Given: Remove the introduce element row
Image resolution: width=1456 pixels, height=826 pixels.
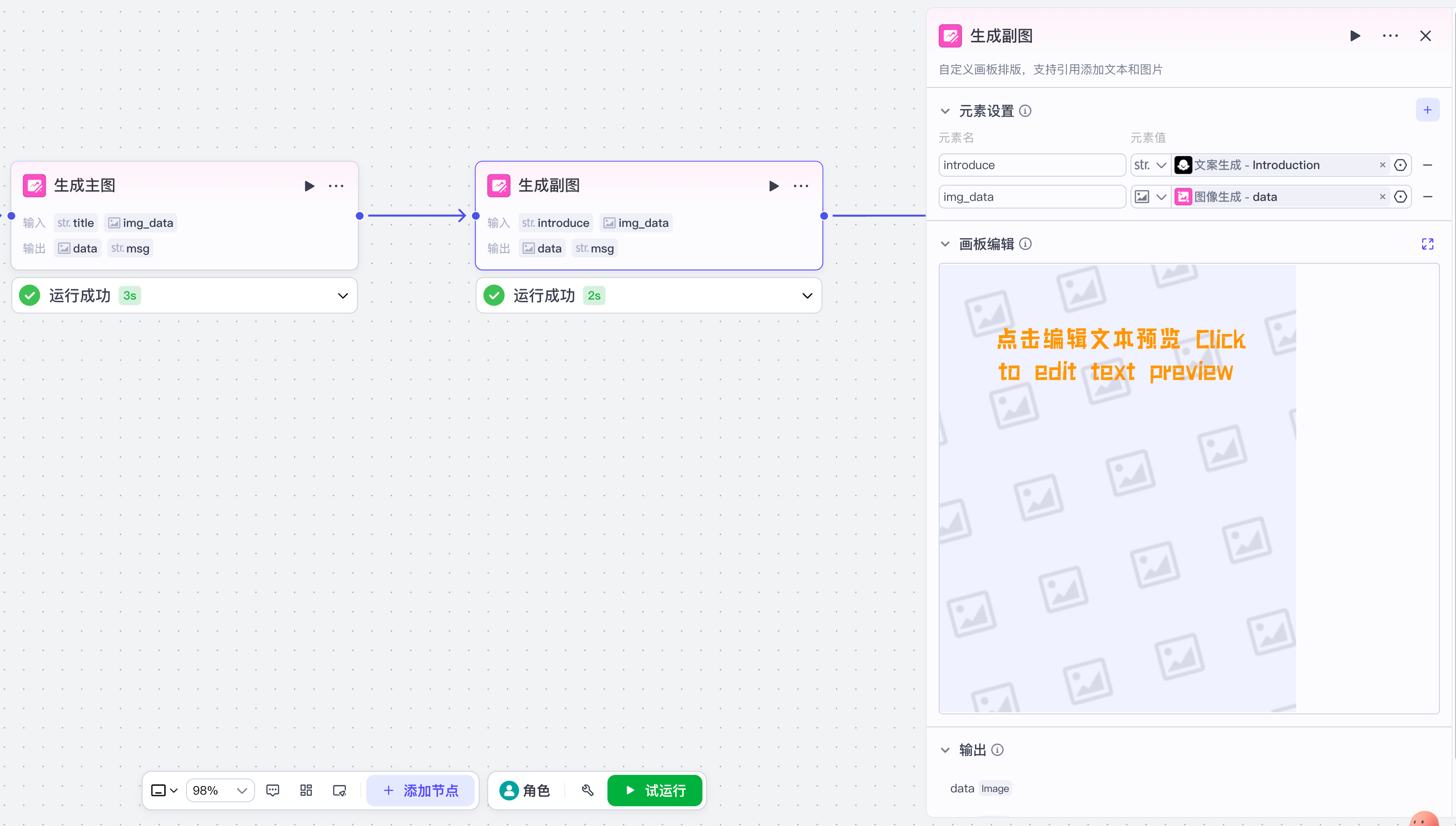Looking at the screenshot, I should 1428,165.
